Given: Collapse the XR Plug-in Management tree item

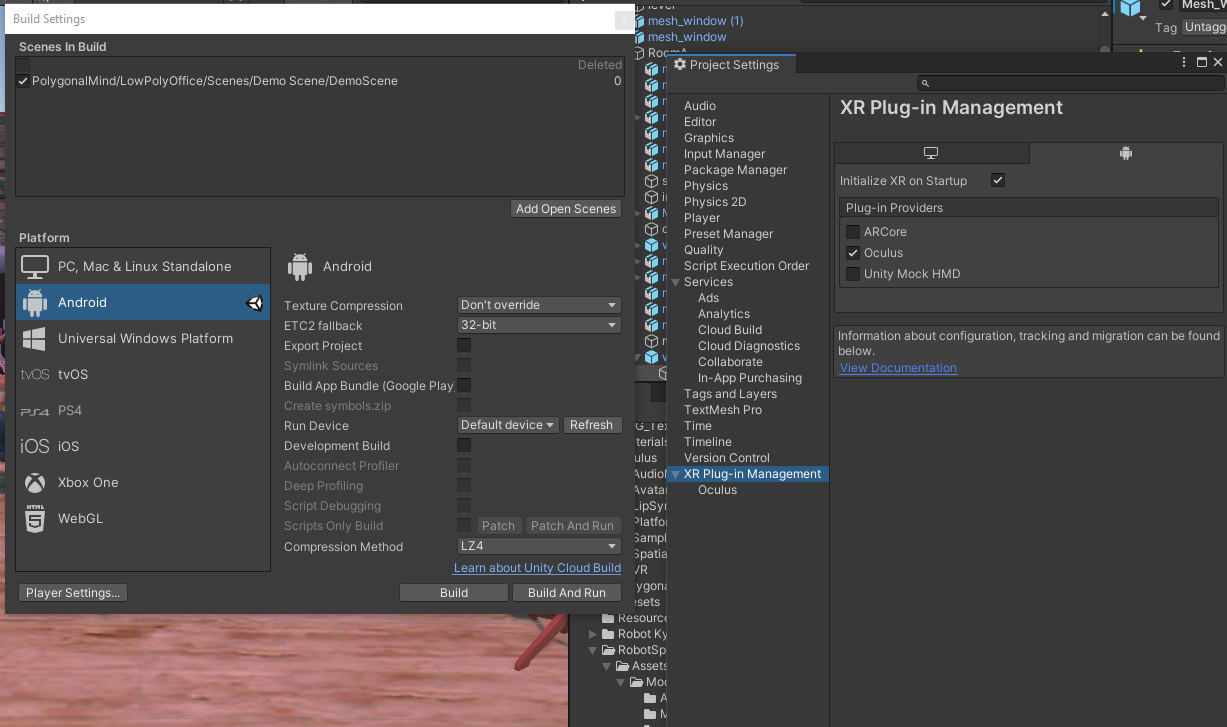Looking at the screenshot, I should tap(676, 475).
